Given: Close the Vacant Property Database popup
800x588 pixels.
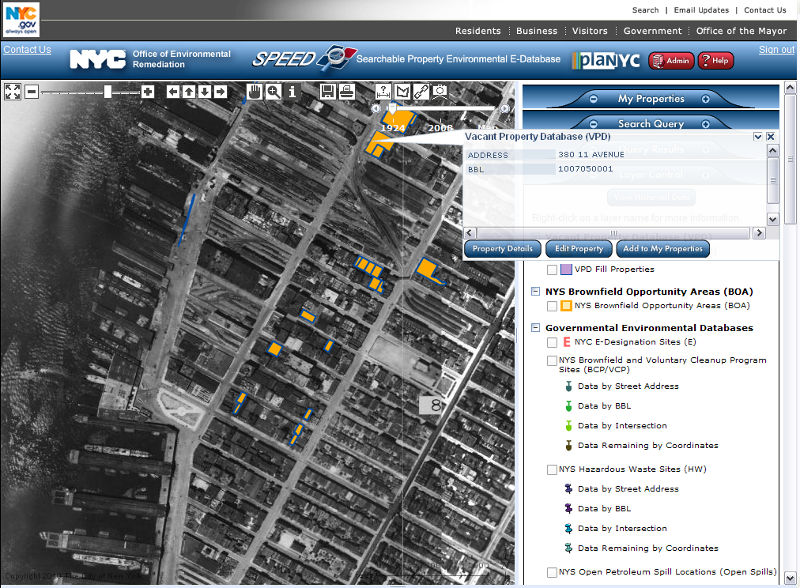Looking at the screenshot, I should coord(770,137).
